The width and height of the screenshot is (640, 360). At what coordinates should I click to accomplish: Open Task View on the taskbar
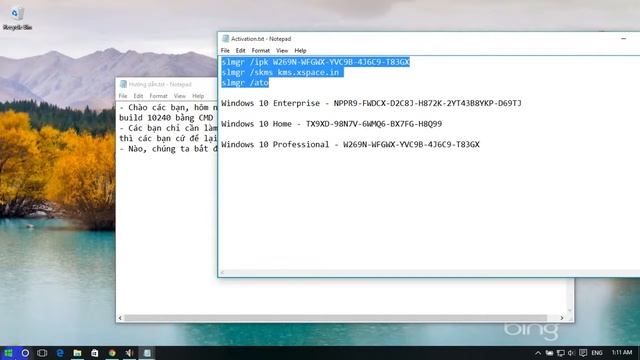(x=42, y=353)
